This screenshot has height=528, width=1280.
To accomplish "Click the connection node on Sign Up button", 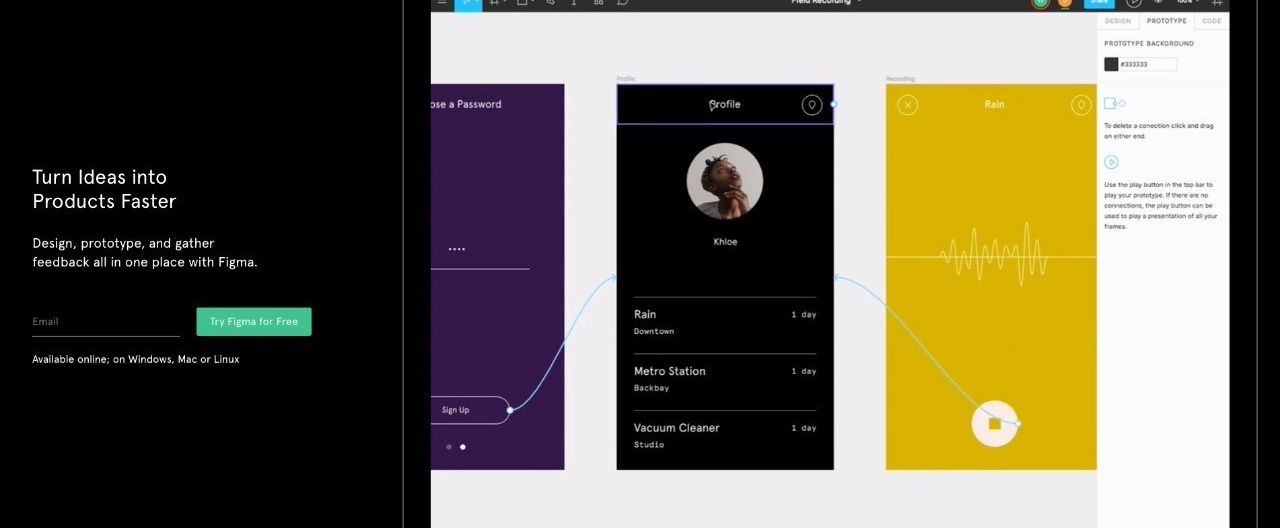I will 510,410.
